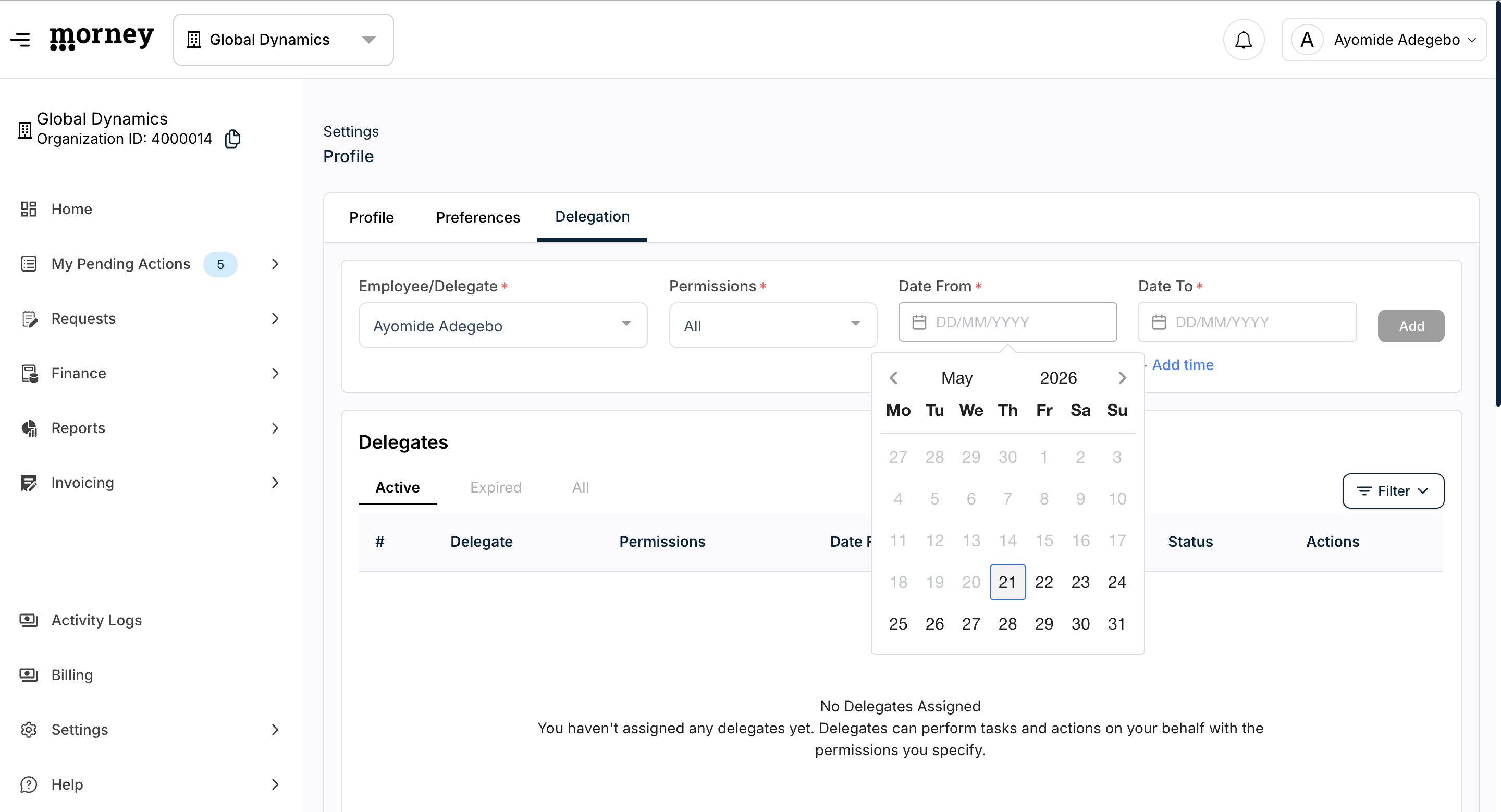Show All delegates tab

[581, 487]
